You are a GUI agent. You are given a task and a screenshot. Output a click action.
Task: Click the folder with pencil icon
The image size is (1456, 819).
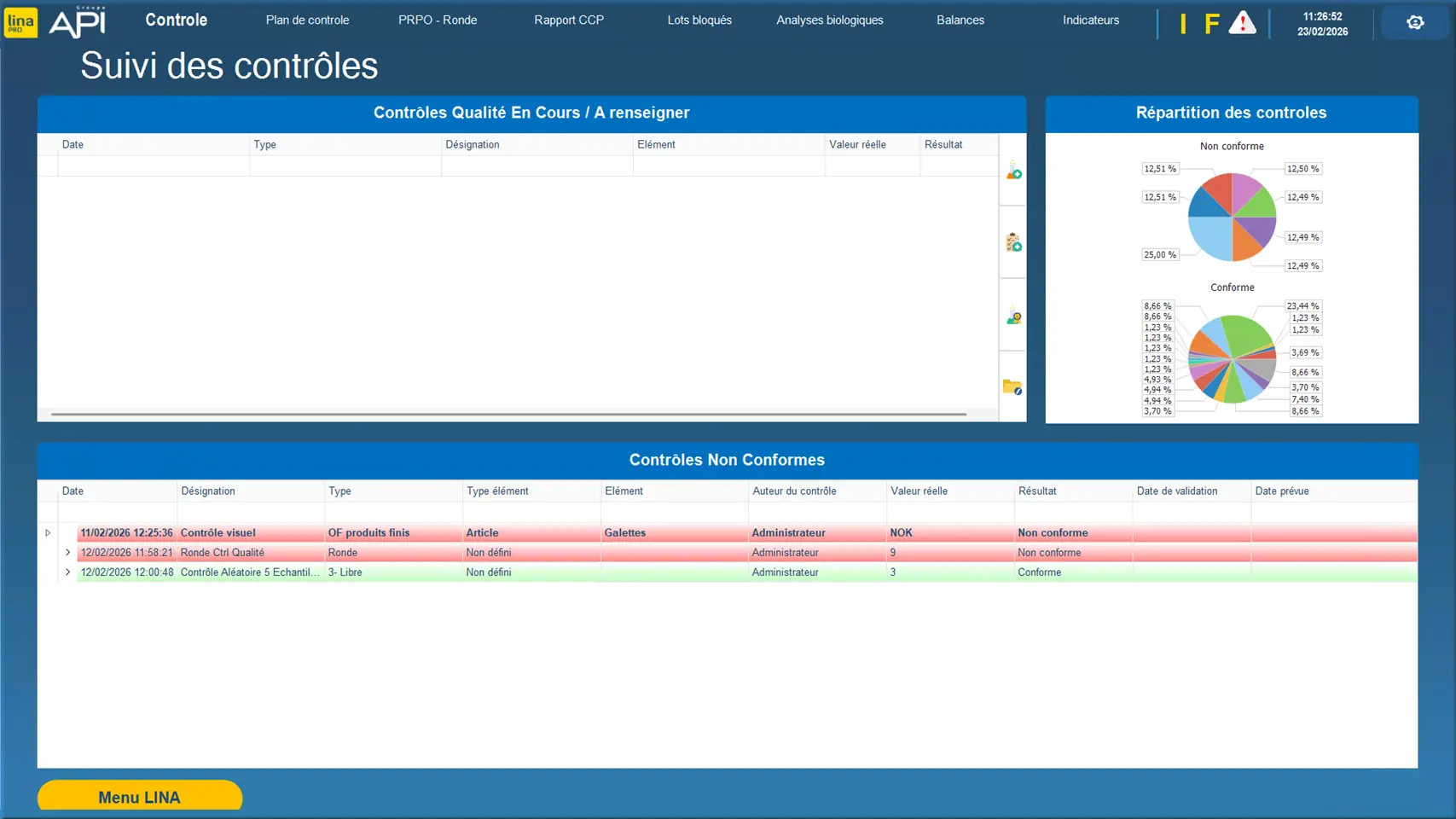pyautogui.click(x=1012, y=387)
